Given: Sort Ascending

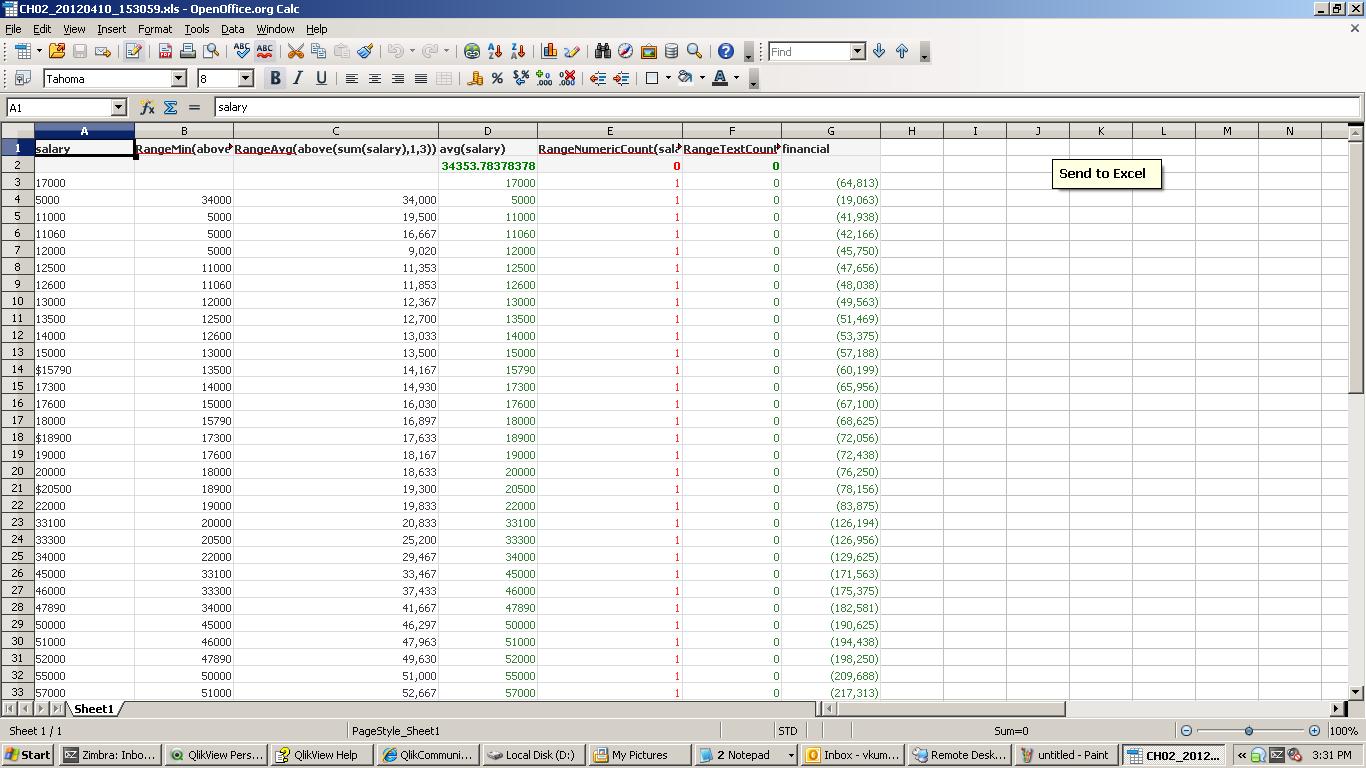Looking at the screenshot, I should point(495,51).
